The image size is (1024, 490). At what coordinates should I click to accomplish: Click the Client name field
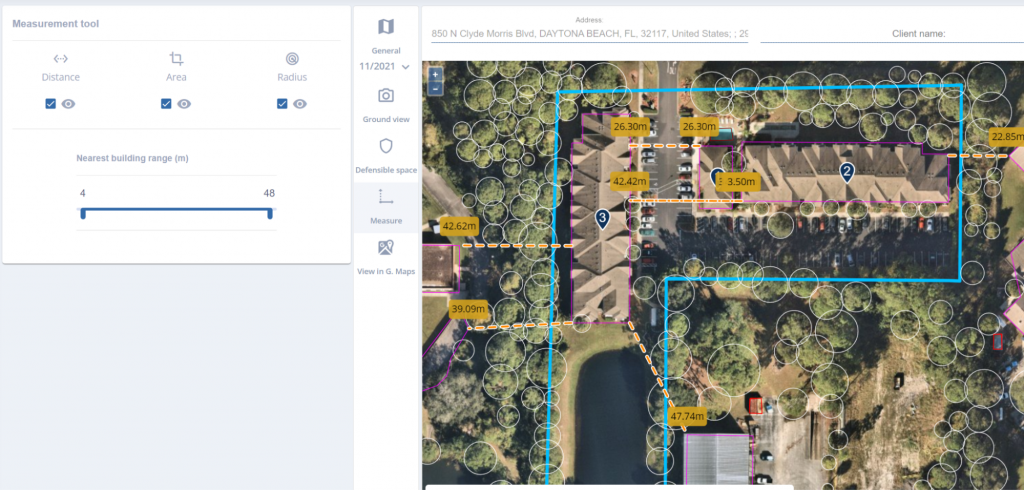pos(892,33)
